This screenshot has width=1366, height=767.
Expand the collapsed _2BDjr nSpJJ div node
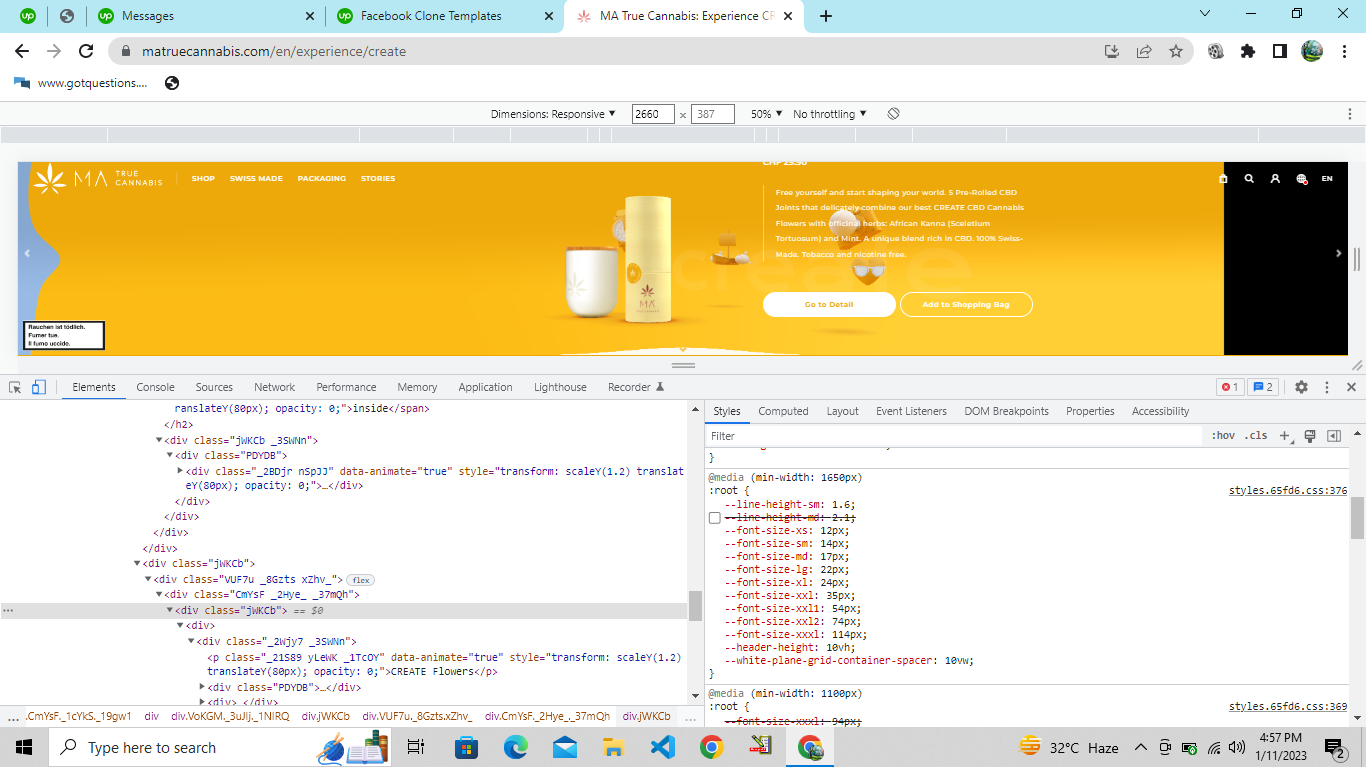[180, 471]
